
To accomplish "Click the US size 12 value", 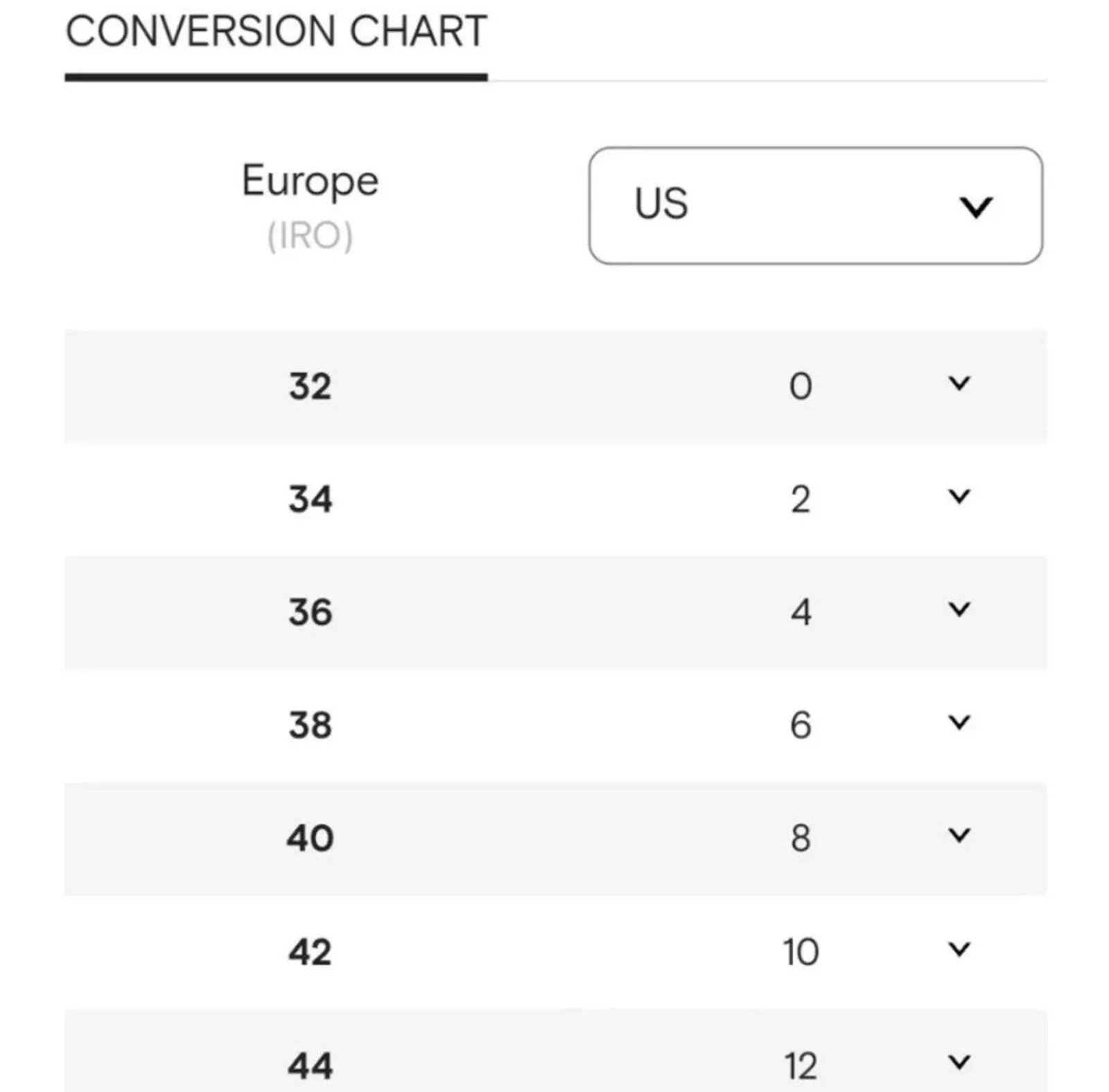I will coord(801,1065).
